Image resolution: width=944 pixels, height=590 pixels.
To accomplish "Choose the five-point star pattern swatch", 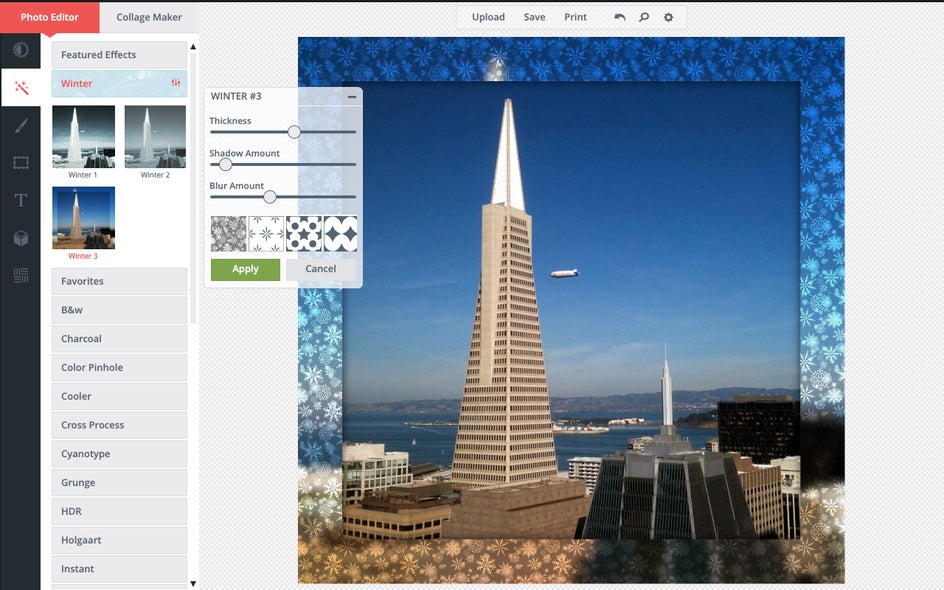I will 303,234.
